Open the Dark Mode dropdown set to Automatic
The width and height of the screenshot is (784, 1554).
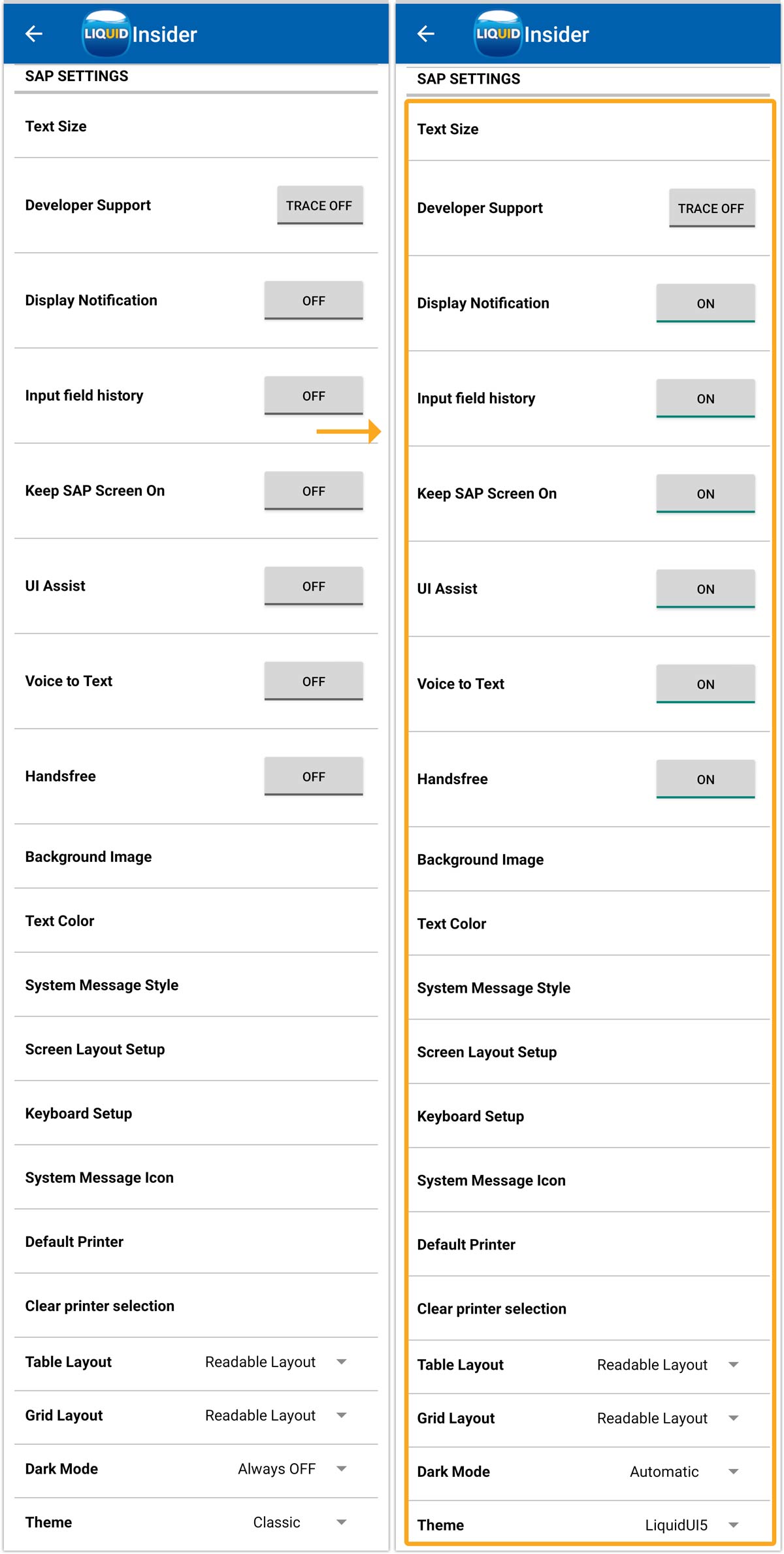click(x=683, y=1472)
